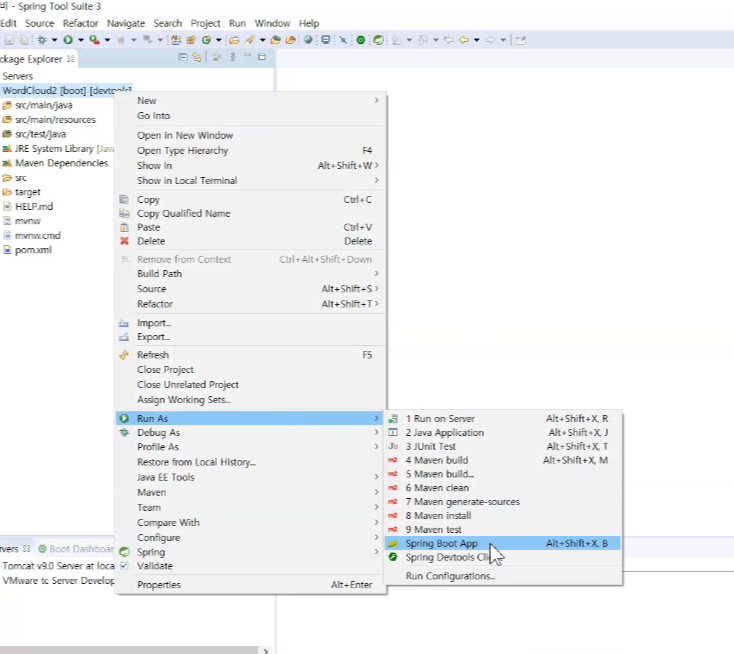This screenshot has width=734, height=654.
Task: Click Delete with red X icon
Action: [x=250, y=241]
